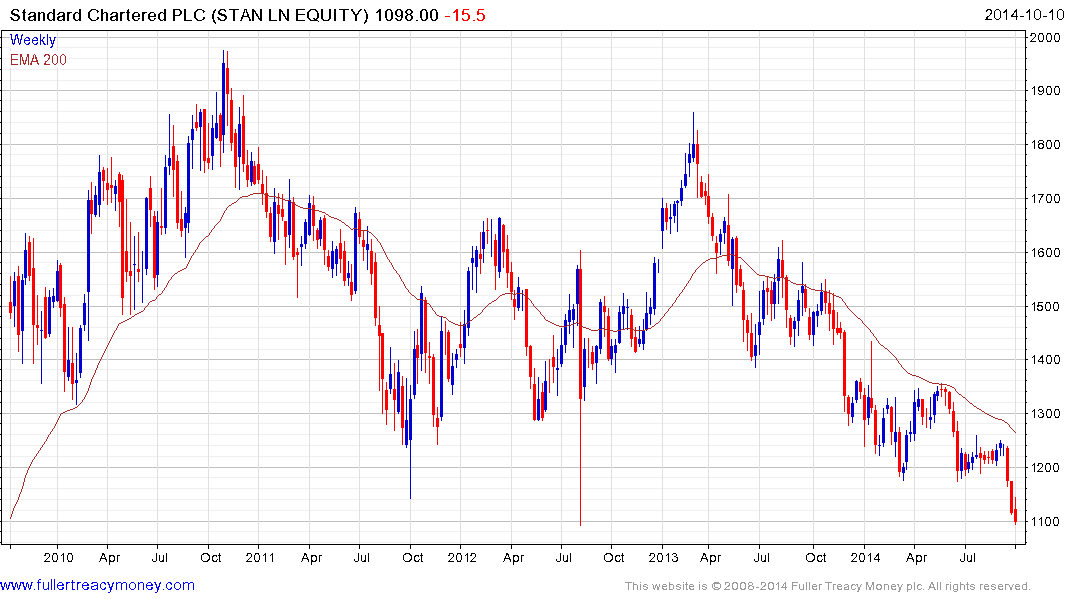
Task: Select the 2010 year axis label
Action: coord(58,557)
